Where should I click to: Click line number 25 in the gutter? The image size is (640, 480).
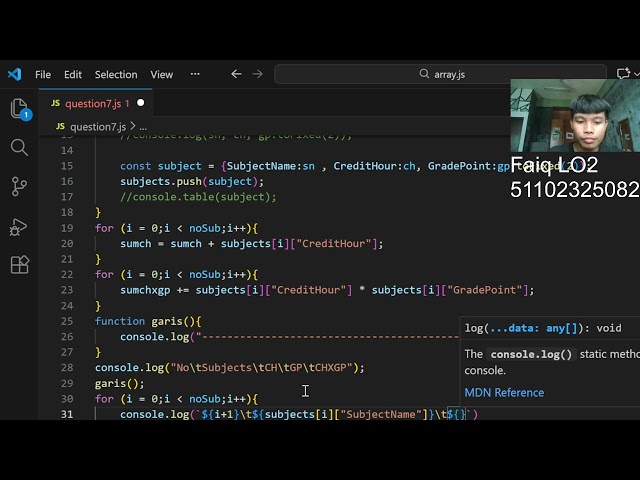pyautogui.click(x=67, y=321)
